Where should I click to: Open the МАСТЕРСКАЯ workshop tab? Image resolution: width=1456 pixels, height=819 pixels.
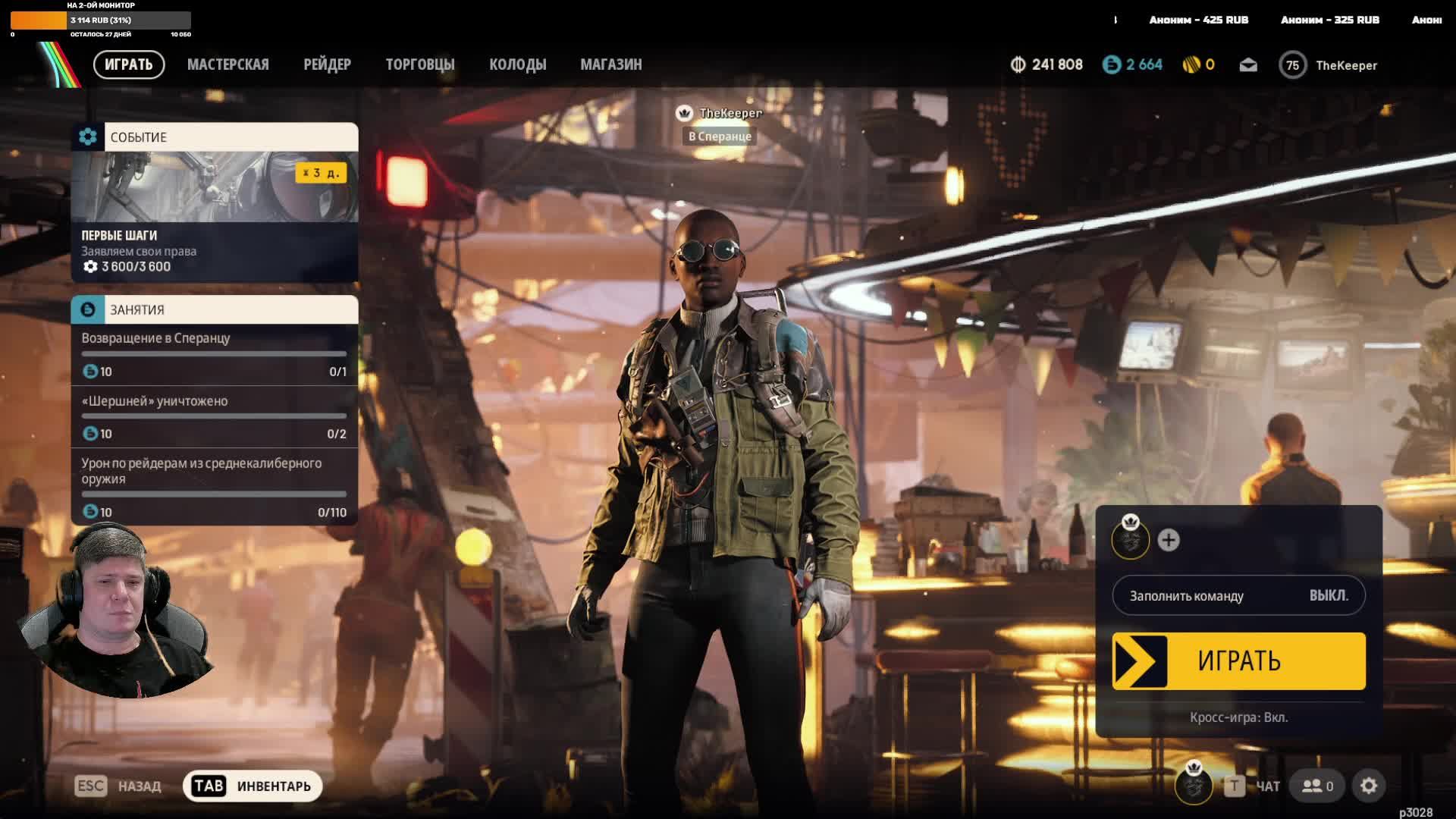coord(227,64)
